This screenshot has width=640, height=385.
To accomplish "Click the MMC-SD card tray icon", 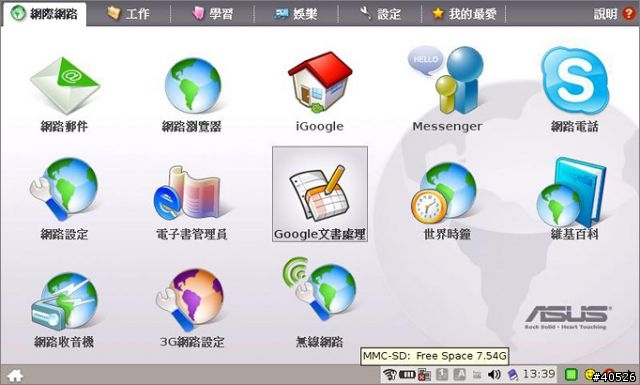I will [513, 374].
